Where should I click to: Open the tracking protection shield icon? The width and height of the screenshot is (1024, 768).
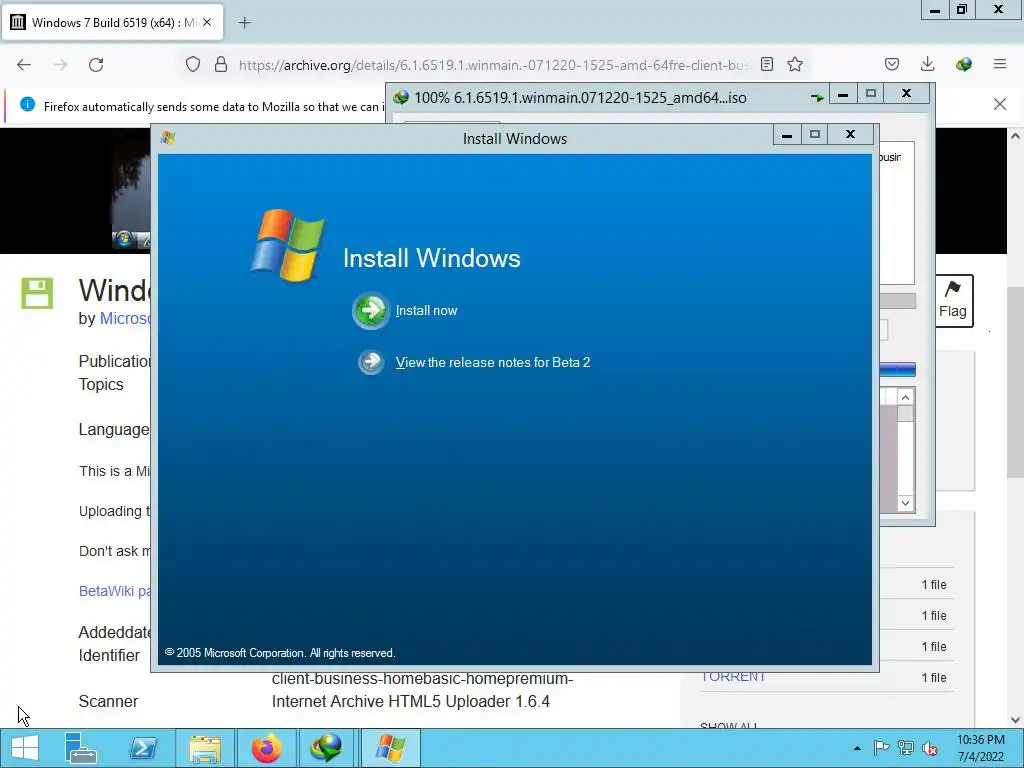tap(193, 64)
